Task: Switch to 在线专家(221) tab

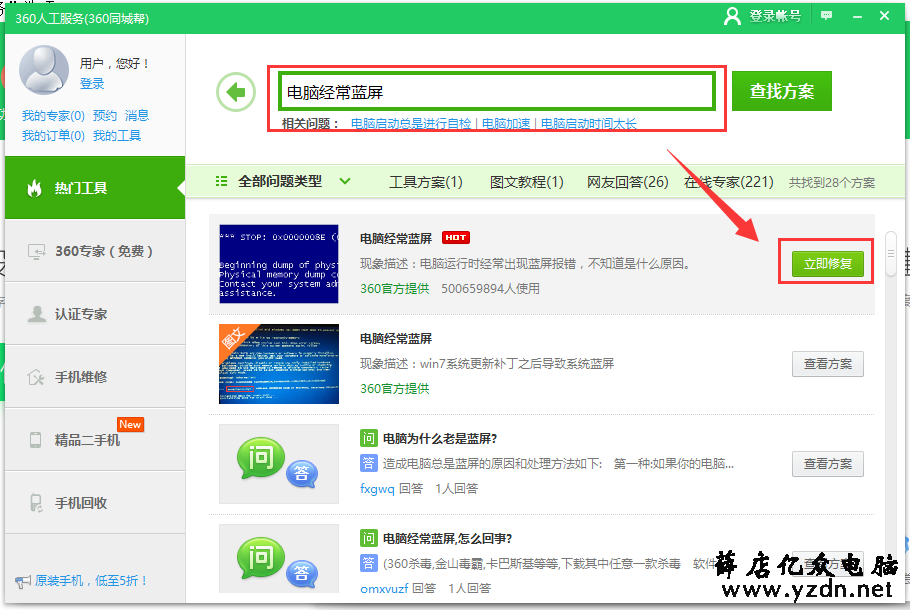Action: [x=728, y=182]
